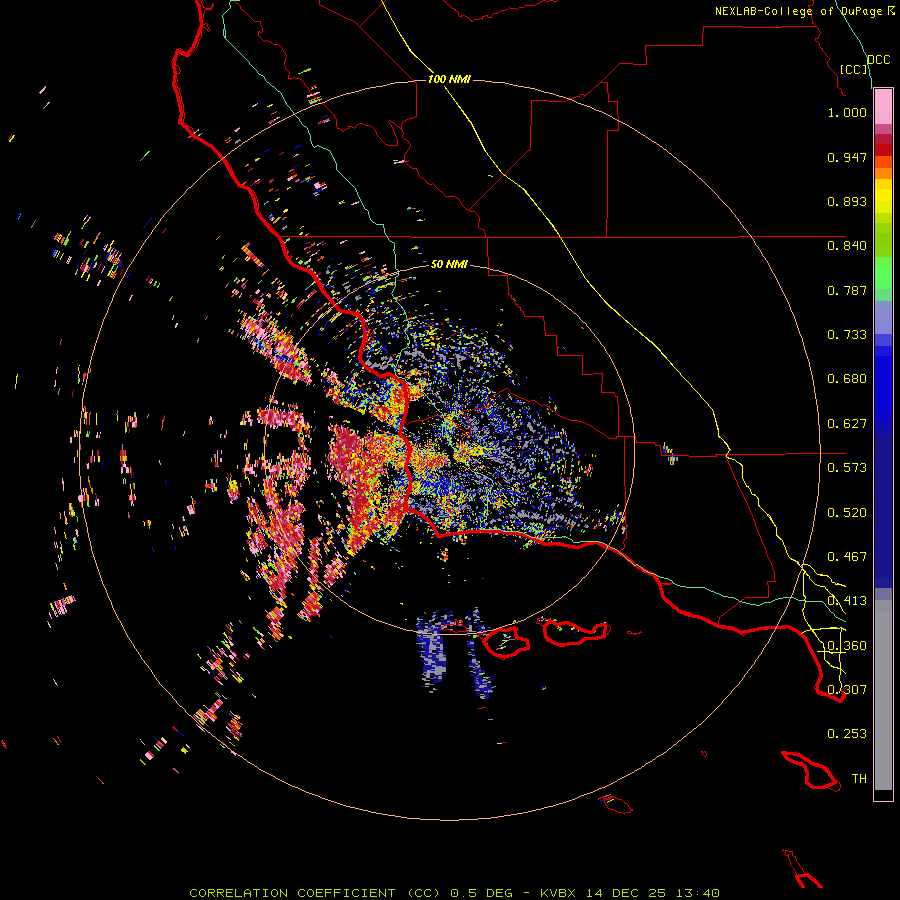Click the [CC] product label
The width and height of the screenshot is (900, 900).
click(x=854, y=69)
